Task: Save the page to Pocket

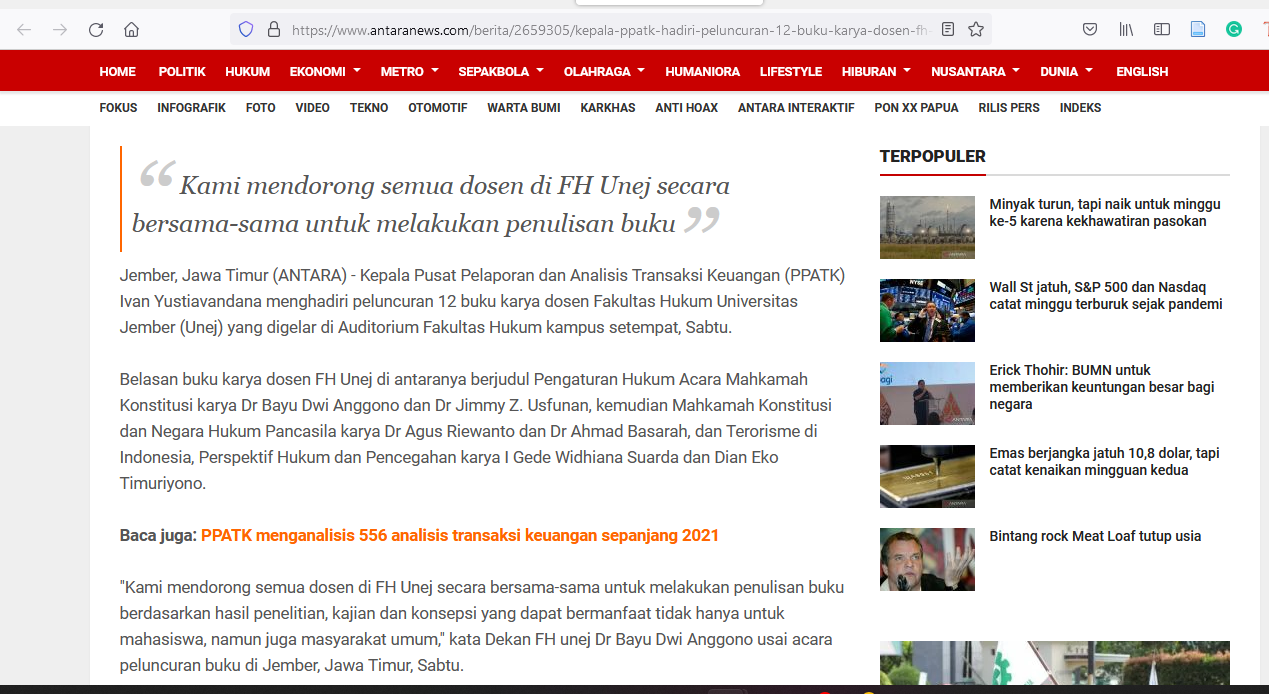Action: pyautogui.click(x=1090, y=29)
